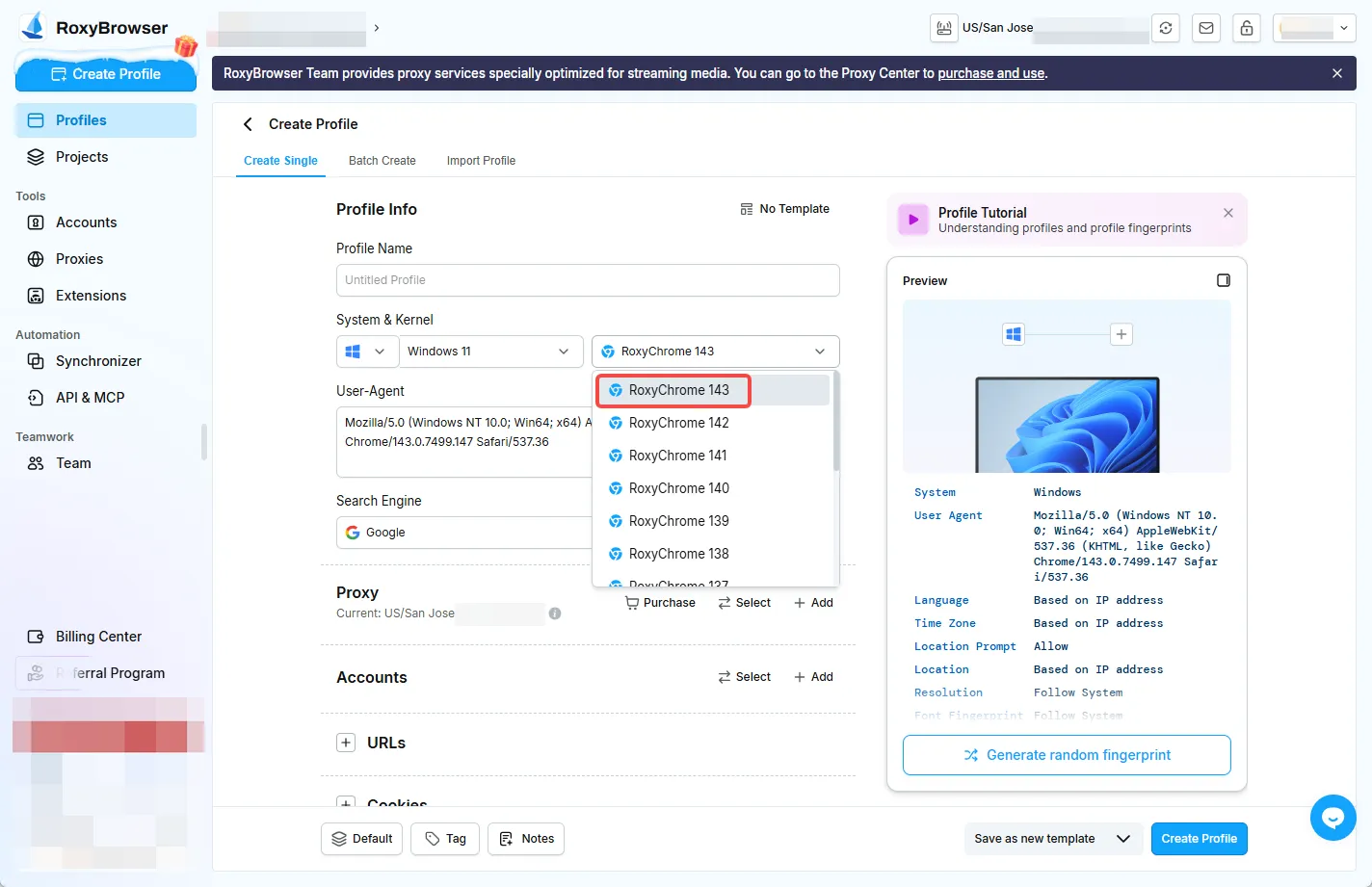
Task: Open the chat support bubble
Action: point(1332,818)
